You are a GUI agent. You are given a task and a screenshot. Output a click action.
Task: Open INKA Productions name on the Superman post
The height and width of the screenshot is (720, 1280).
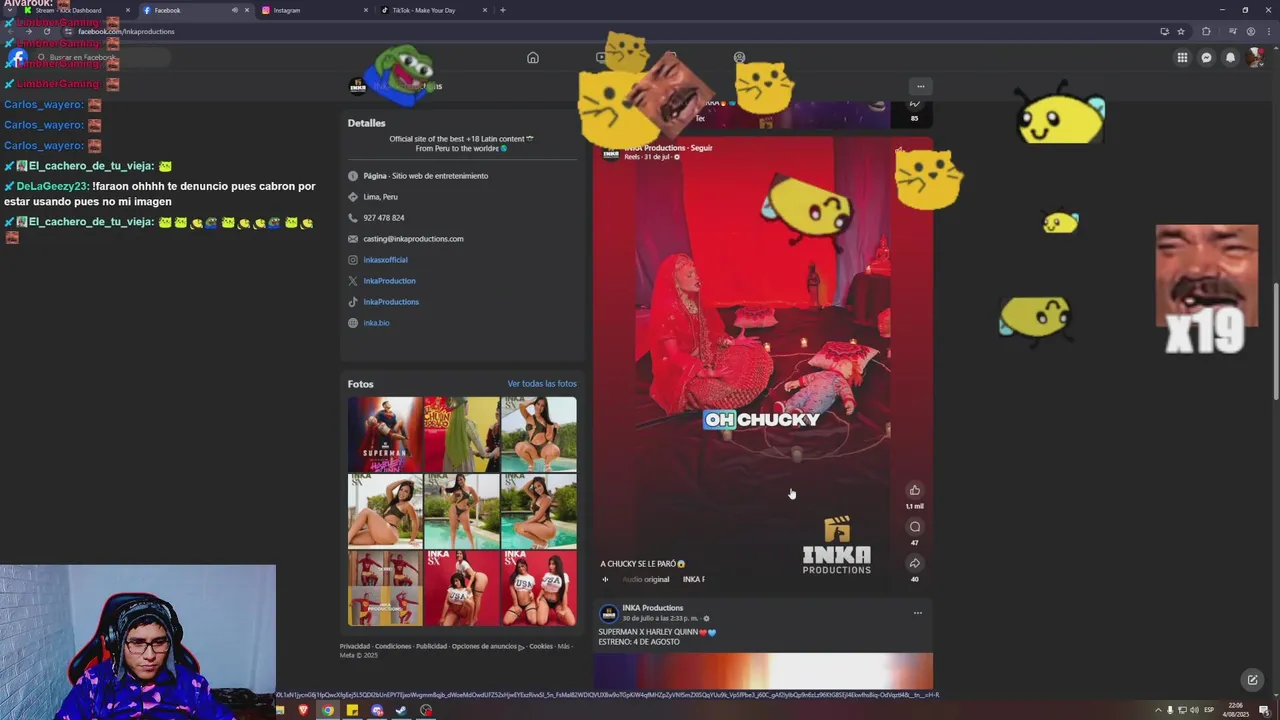click(652, 608)
